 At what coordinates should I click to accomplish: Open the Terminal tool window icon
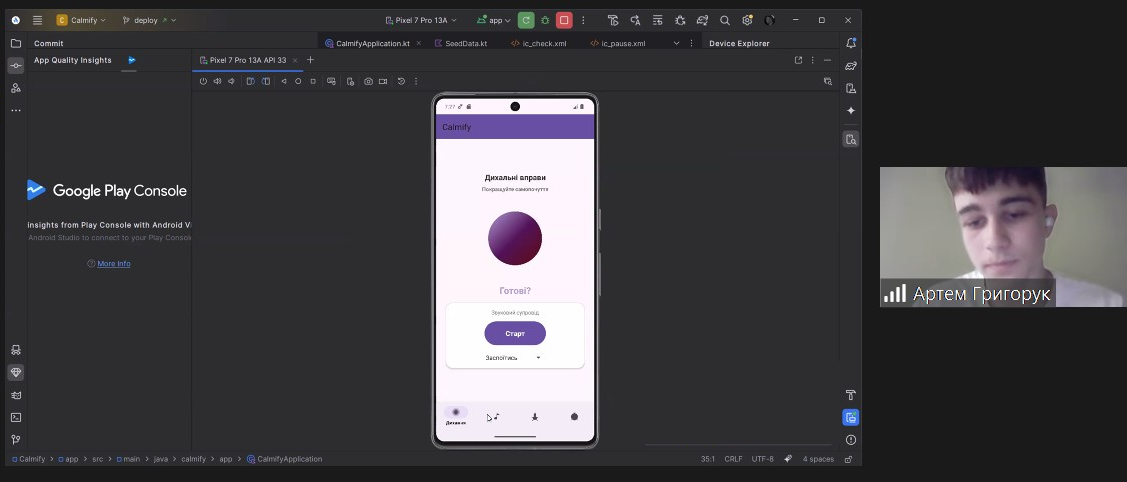(x=16, y=417)
